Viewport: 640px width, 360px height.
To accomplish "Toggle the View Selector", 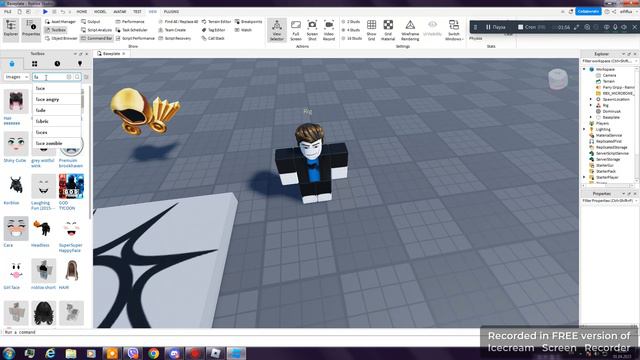I will point(277,30).
